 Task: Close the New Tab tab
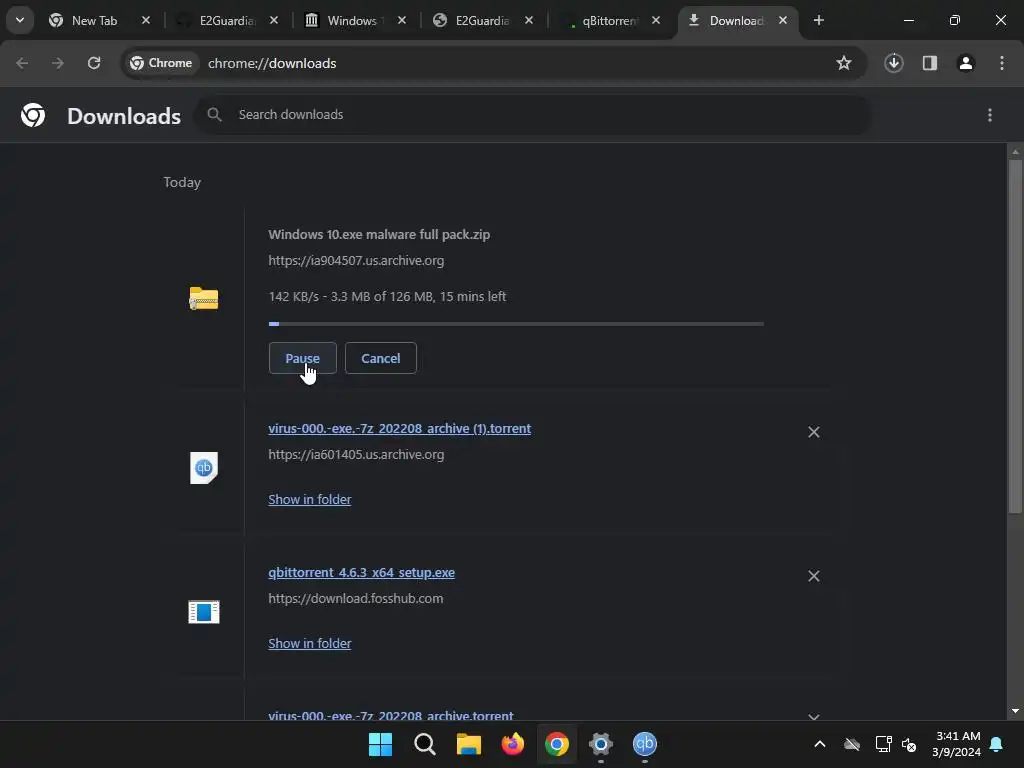[x=146, y=20]
